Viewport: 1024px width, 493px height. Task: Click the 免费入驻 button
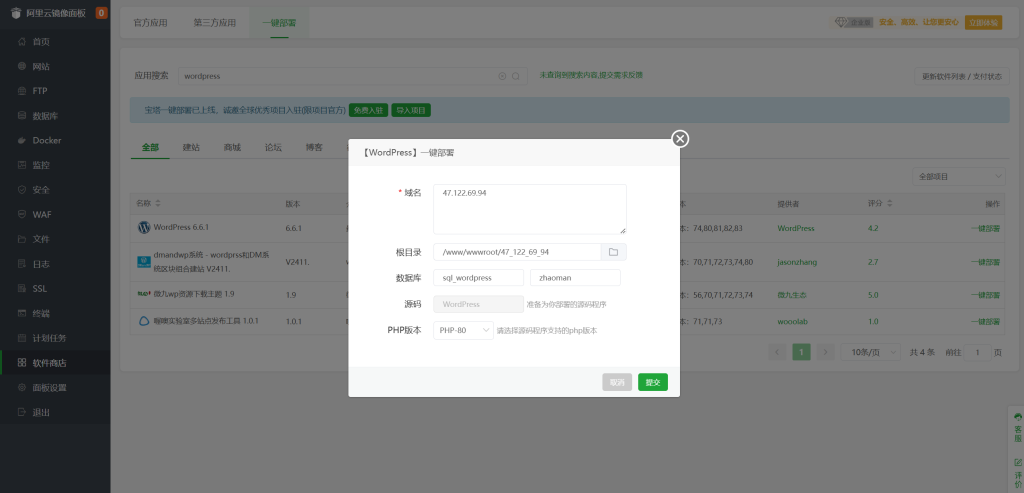[x=368, y=110]
